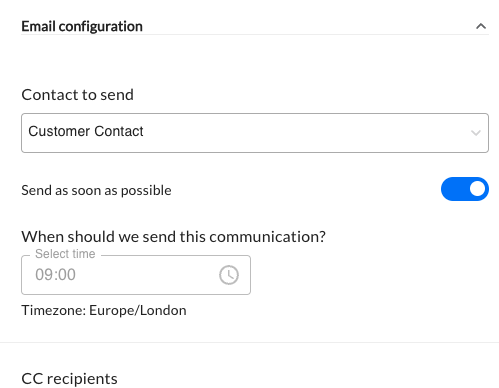Click empty area inside Select time box
Viewport: 499px width, 388px height.
pyautogui.click(x=147, y=275)
